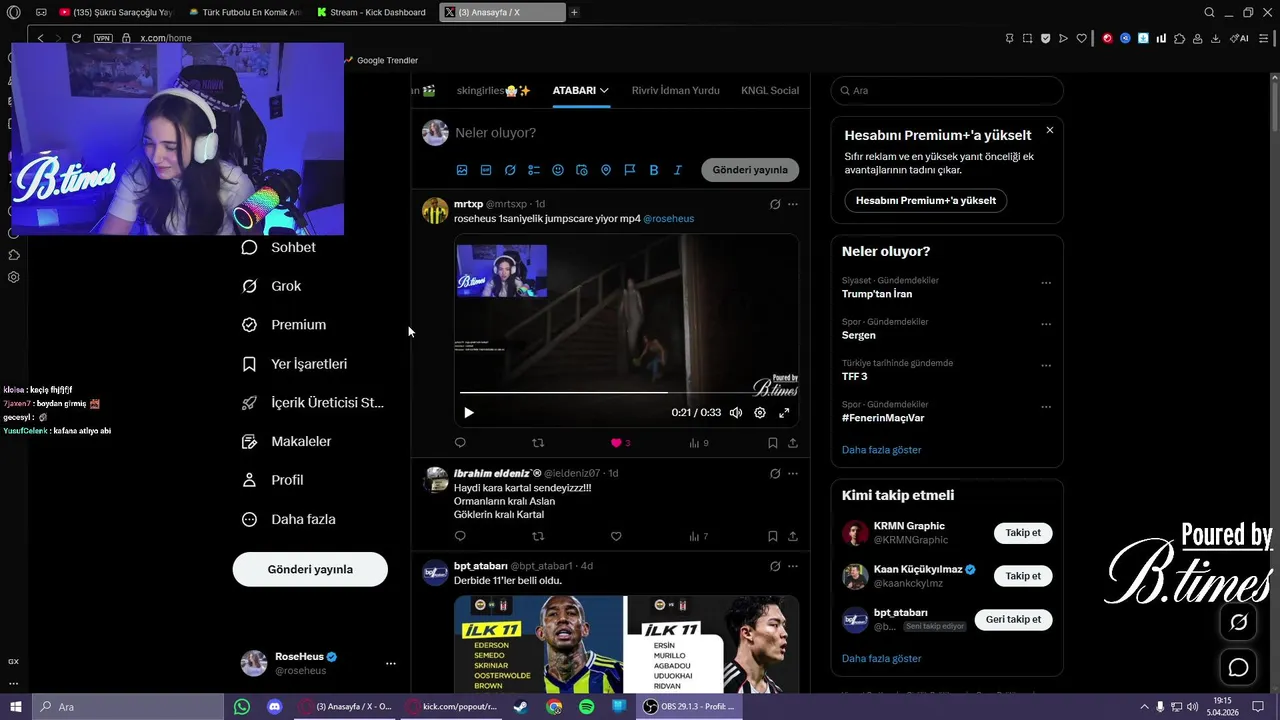
Task: Open Yer İşaretleri bookmarks
Action: 295,364
